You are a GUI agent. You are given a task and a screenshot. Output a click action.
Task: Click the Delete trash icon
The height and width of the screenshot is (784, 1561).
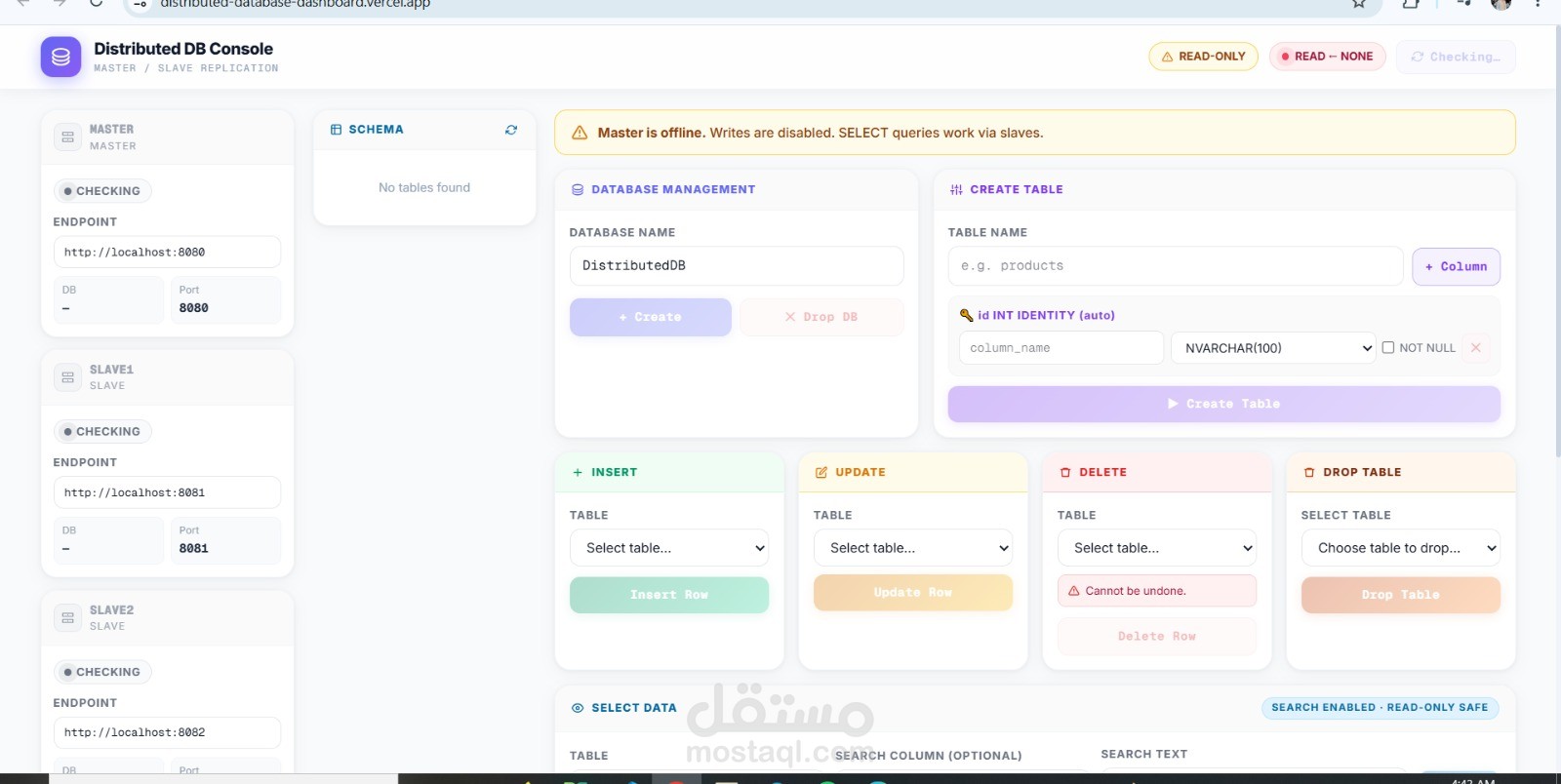(x=1065, y=473)
